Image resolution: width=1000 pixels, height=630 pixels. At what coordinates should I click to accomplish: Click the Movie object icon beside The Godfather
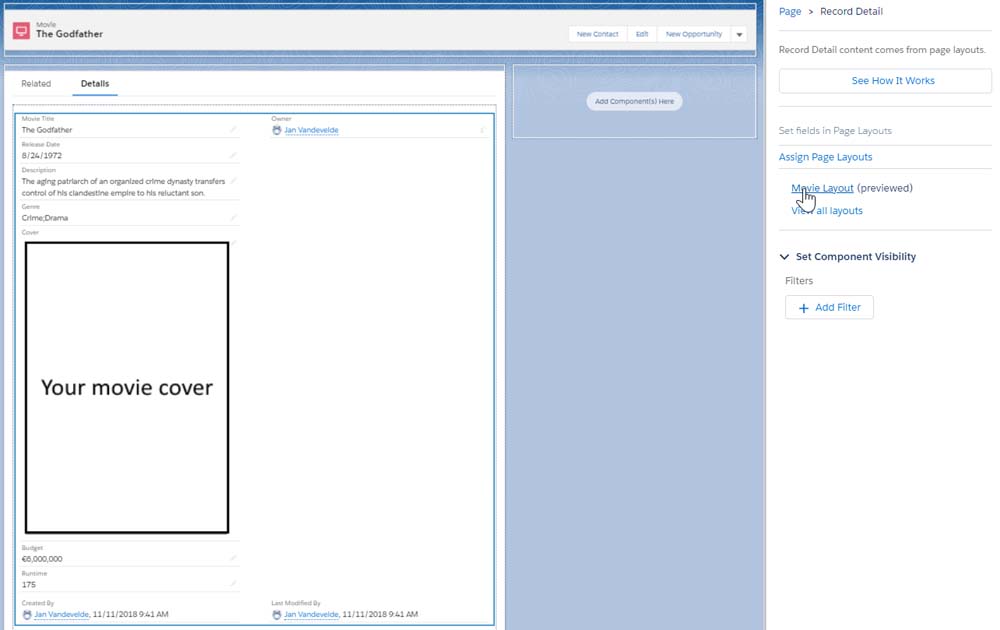point(21,31)
